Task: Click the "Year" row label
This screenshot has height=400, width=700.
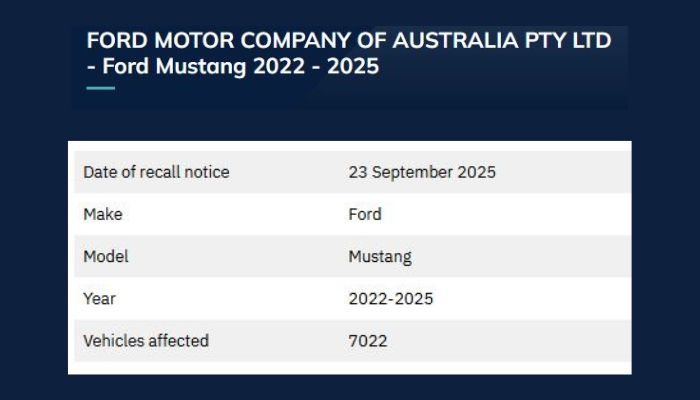Action: (x=100, y=298)
